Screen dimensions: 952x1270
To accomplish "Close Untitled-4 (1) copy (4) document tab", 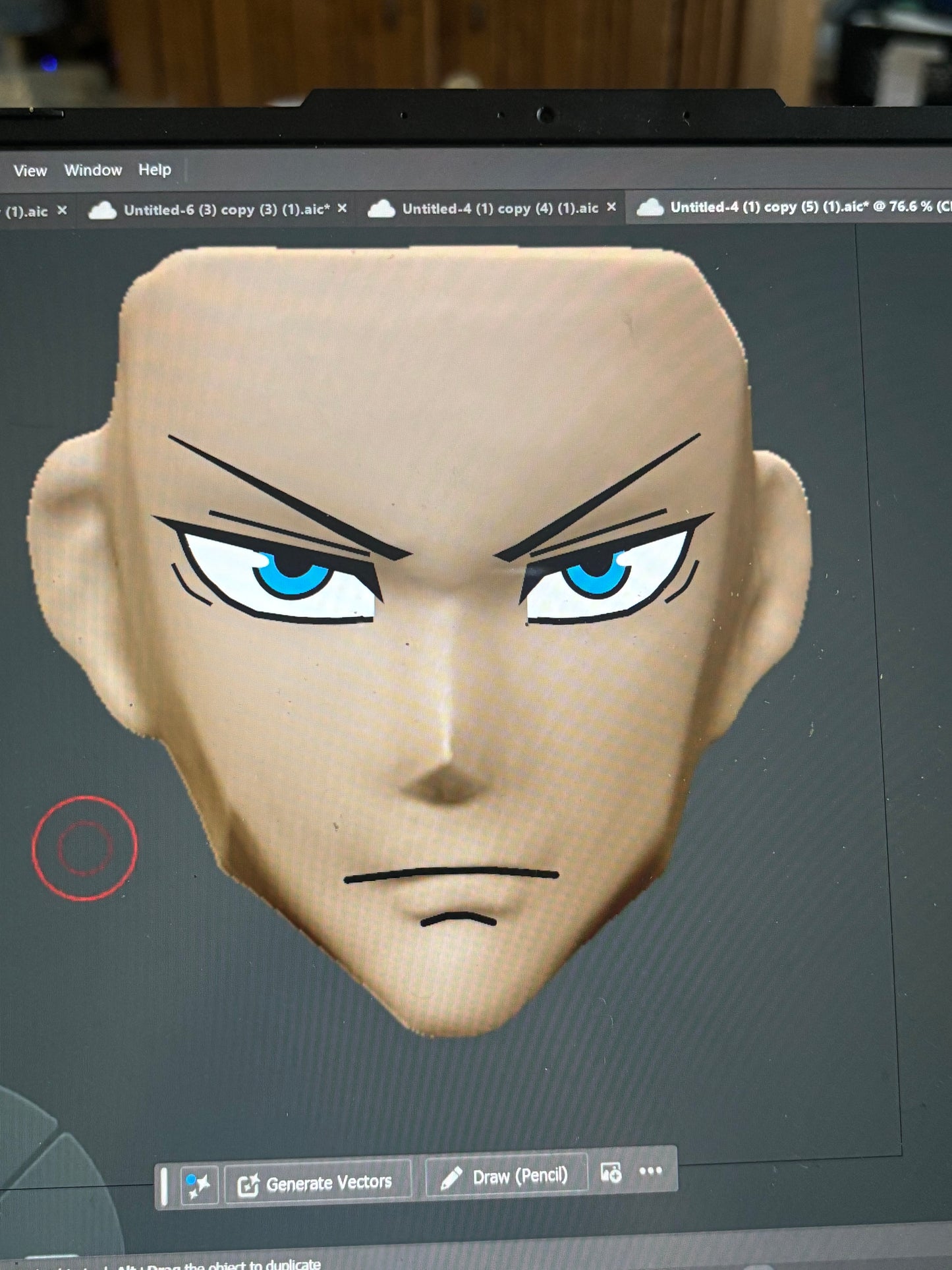I will [x=611, y=207].
